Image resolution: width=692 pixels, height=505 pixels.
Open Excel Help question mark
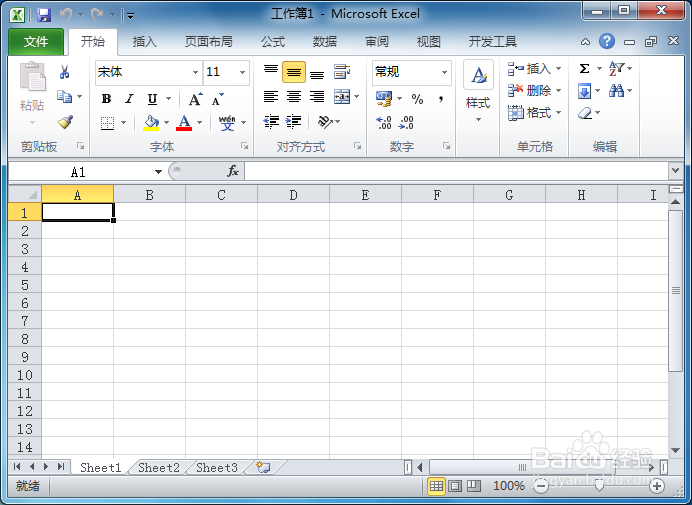click(607, 41)
